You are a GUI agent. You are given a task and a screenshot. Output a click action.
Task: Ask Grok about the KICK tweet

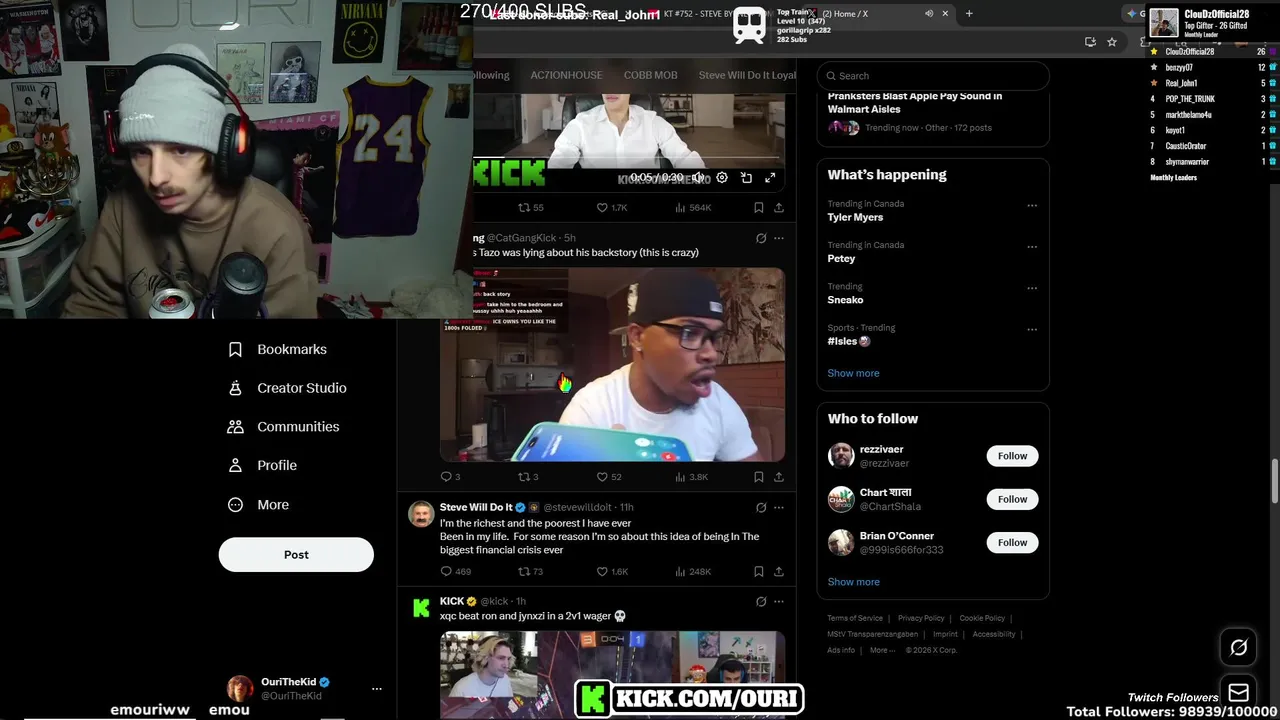[x=761, y=601]
